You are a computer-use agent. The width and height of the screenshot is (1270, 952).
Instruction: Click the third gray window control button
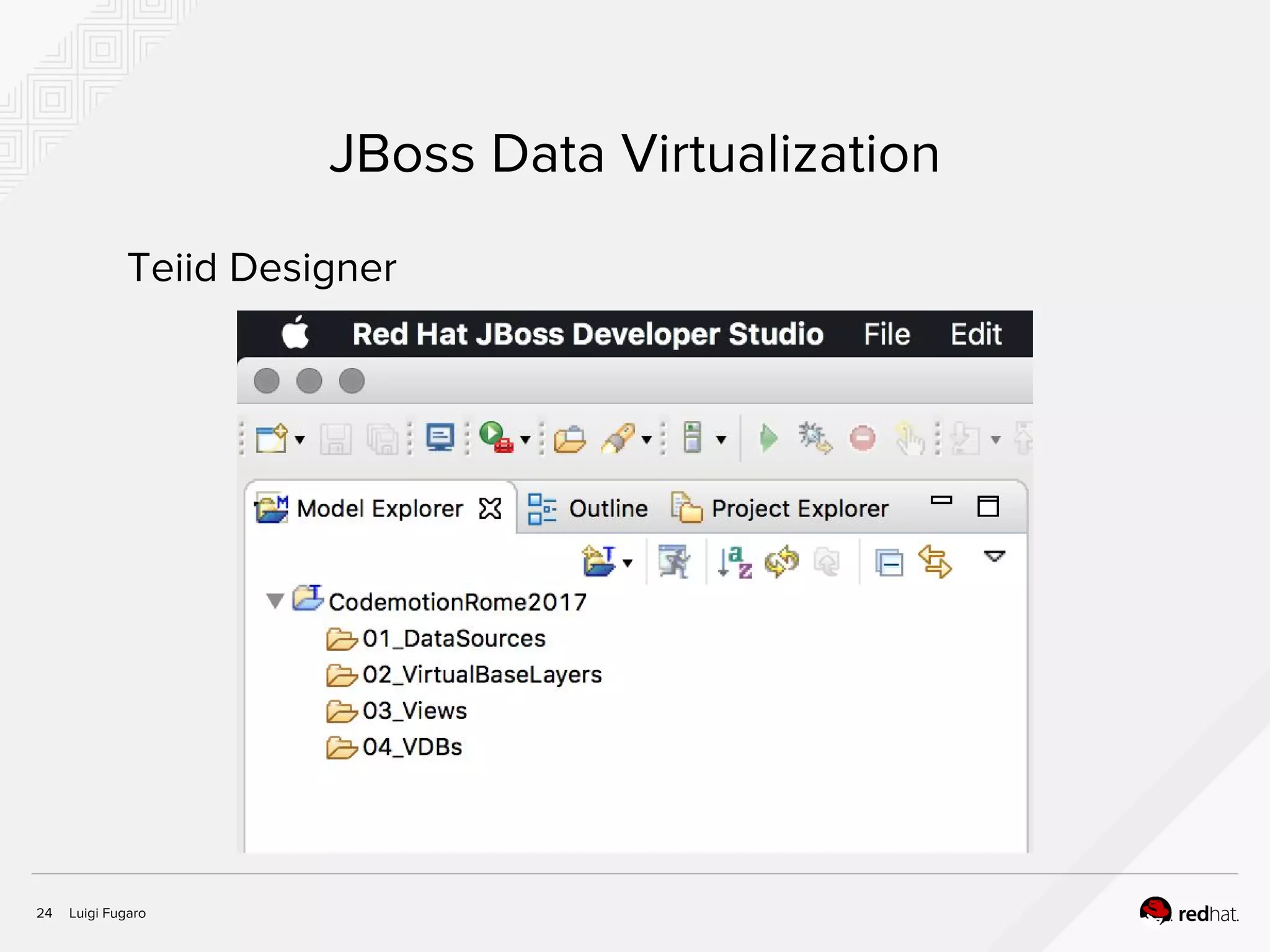tap(352, 381)
